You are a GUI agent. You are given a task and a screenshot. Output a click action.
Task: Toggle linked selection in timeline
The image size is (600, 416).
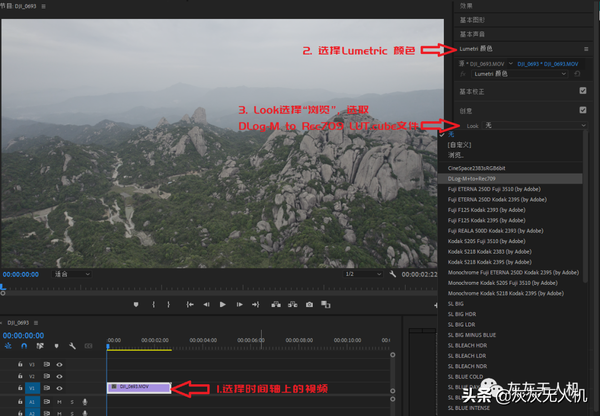(40, 346)
